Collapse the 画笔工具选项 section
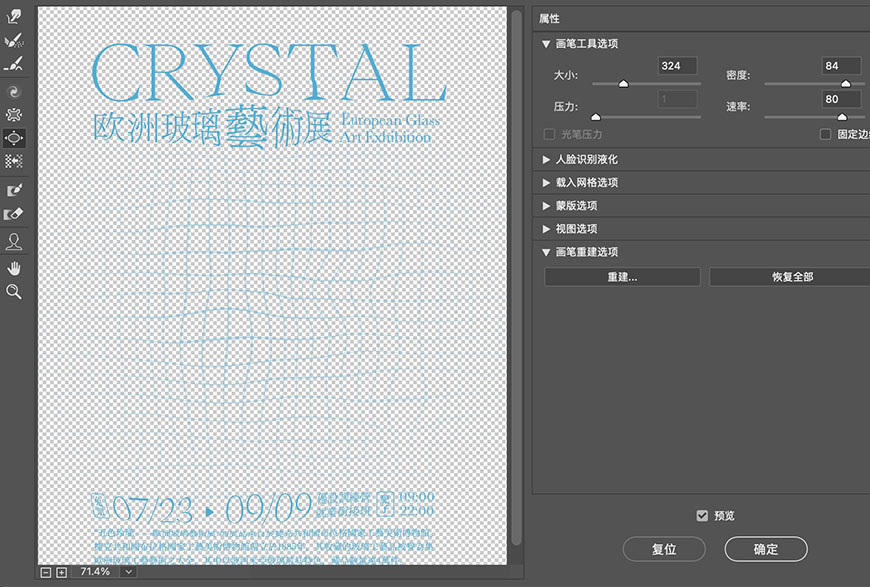870x587 pixels. coord(546,44)
